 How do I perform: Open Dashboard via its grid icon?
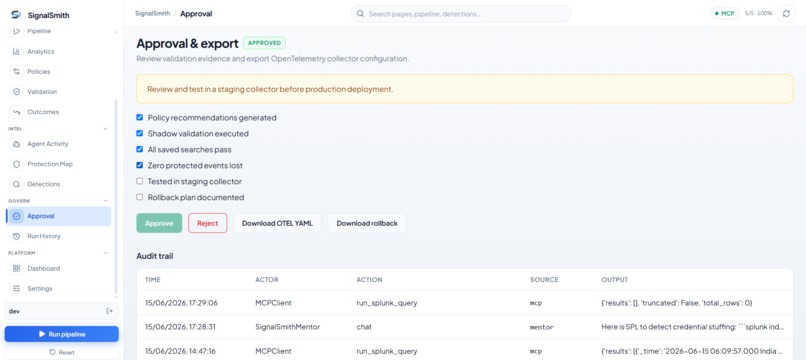pos(16,268)
